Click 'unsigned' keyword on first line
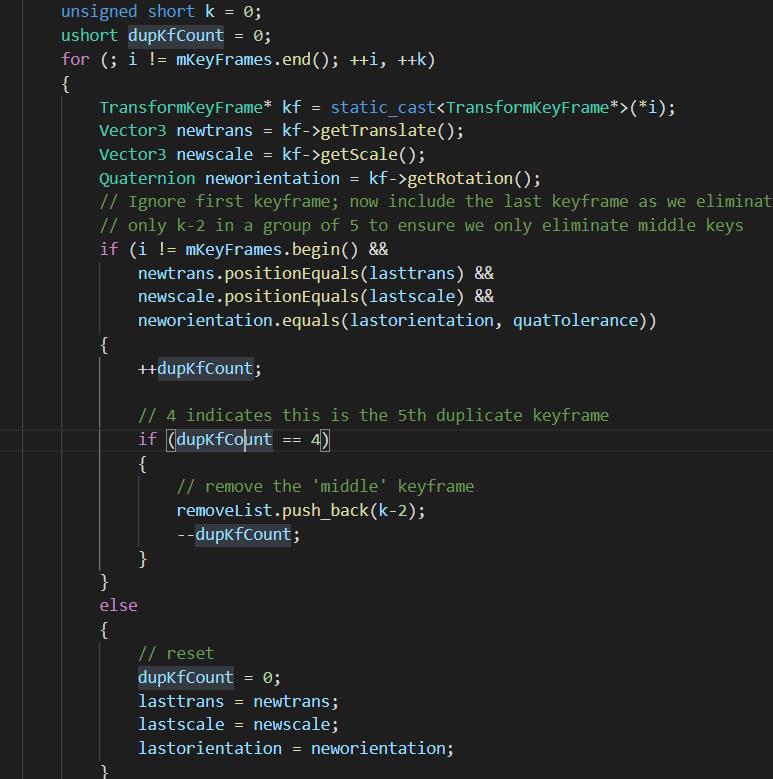The width and height of the screenshot is (773, 779). [99, 11]
